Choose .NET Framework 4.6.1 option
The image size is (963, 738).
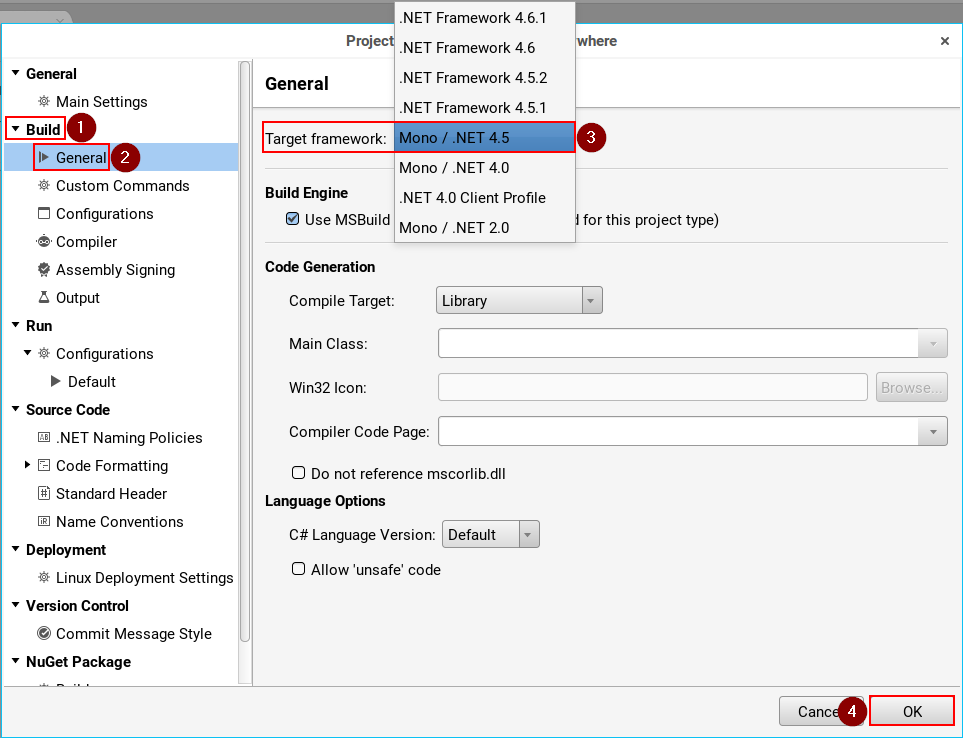pos(484,18)
